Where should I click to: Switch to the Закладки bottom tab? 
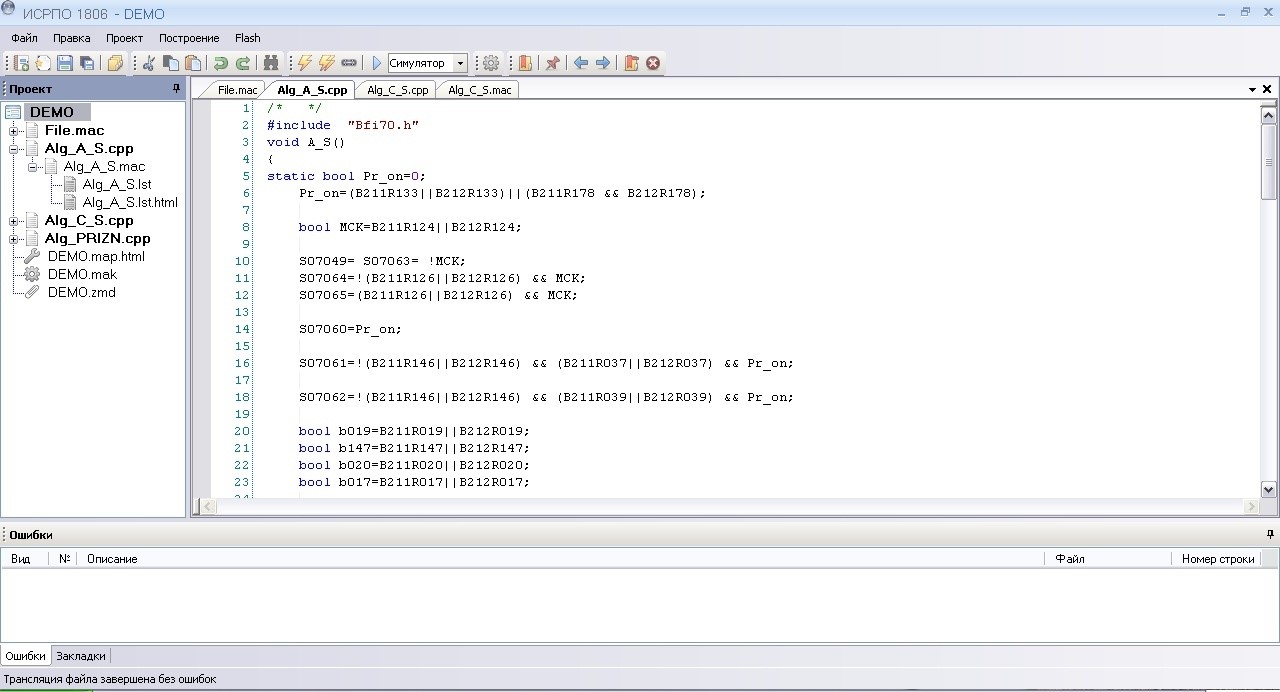(x=80, y=656)
